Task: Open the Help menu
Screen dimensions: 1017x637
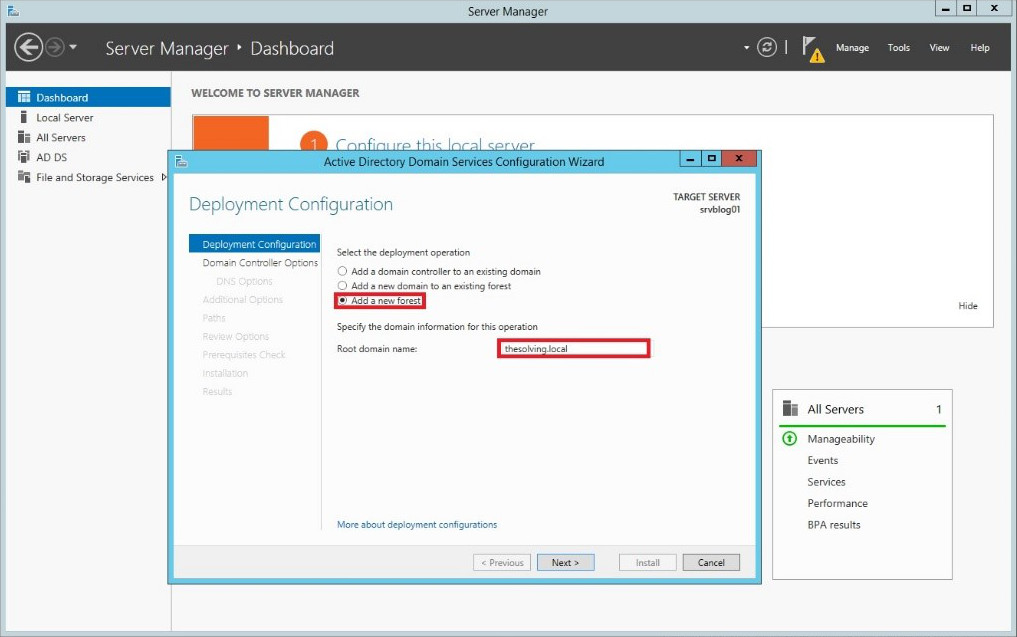Action: (979, 47)
